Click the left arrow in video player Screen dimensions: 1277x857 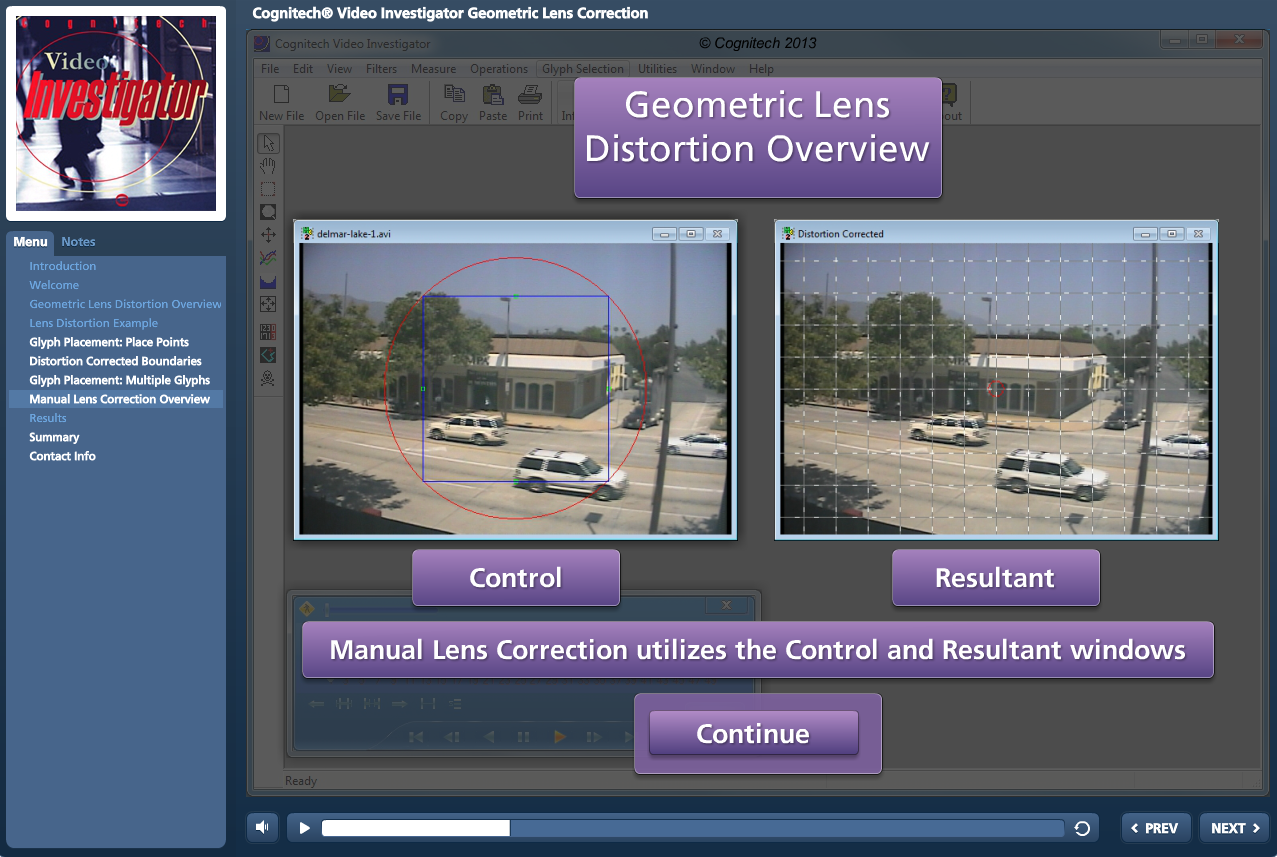(x=317, y=703)
